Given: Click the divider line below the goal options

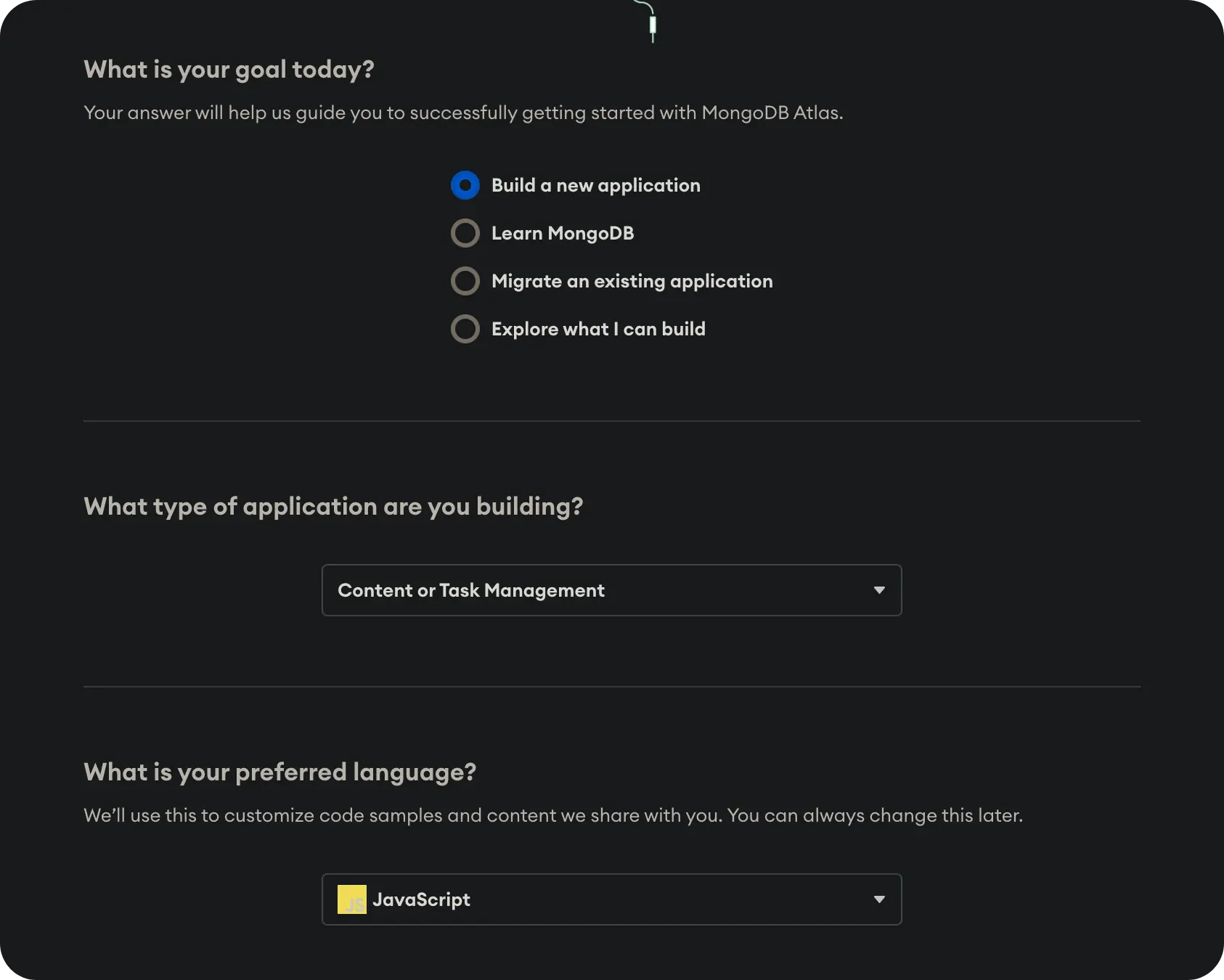Looking at the screenshot, I should [611, 421].
